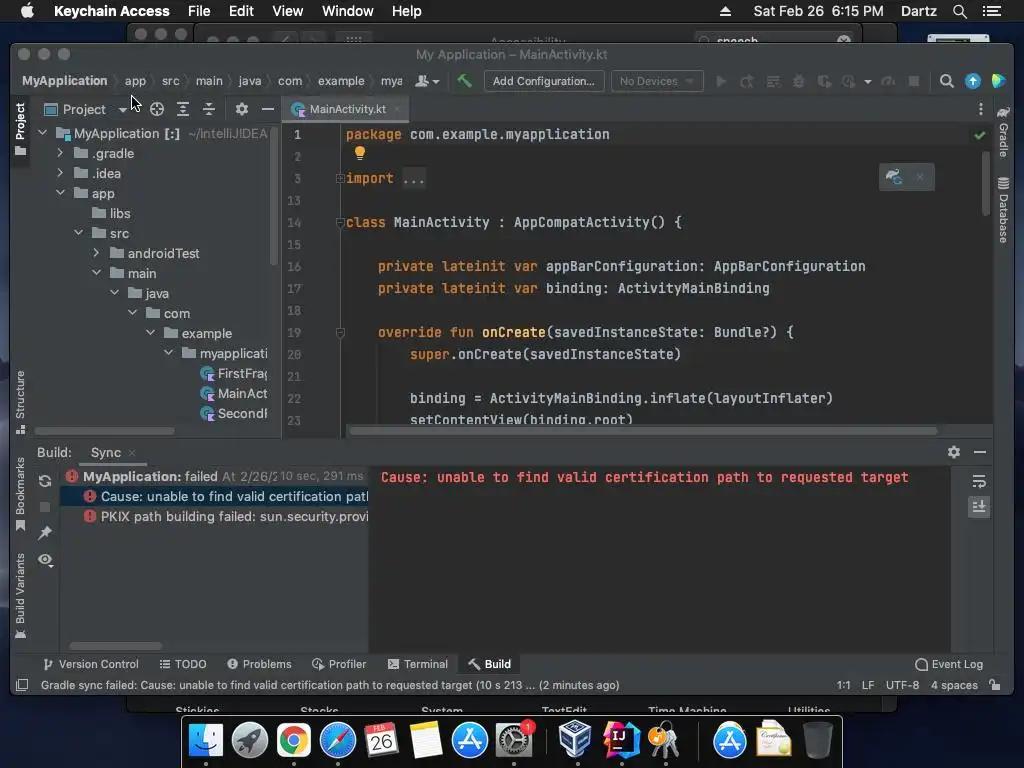
Task: Open the Search Everywhere magnifier in IDE toolbar
Action: pyautogui.click(x=946, y=81)
